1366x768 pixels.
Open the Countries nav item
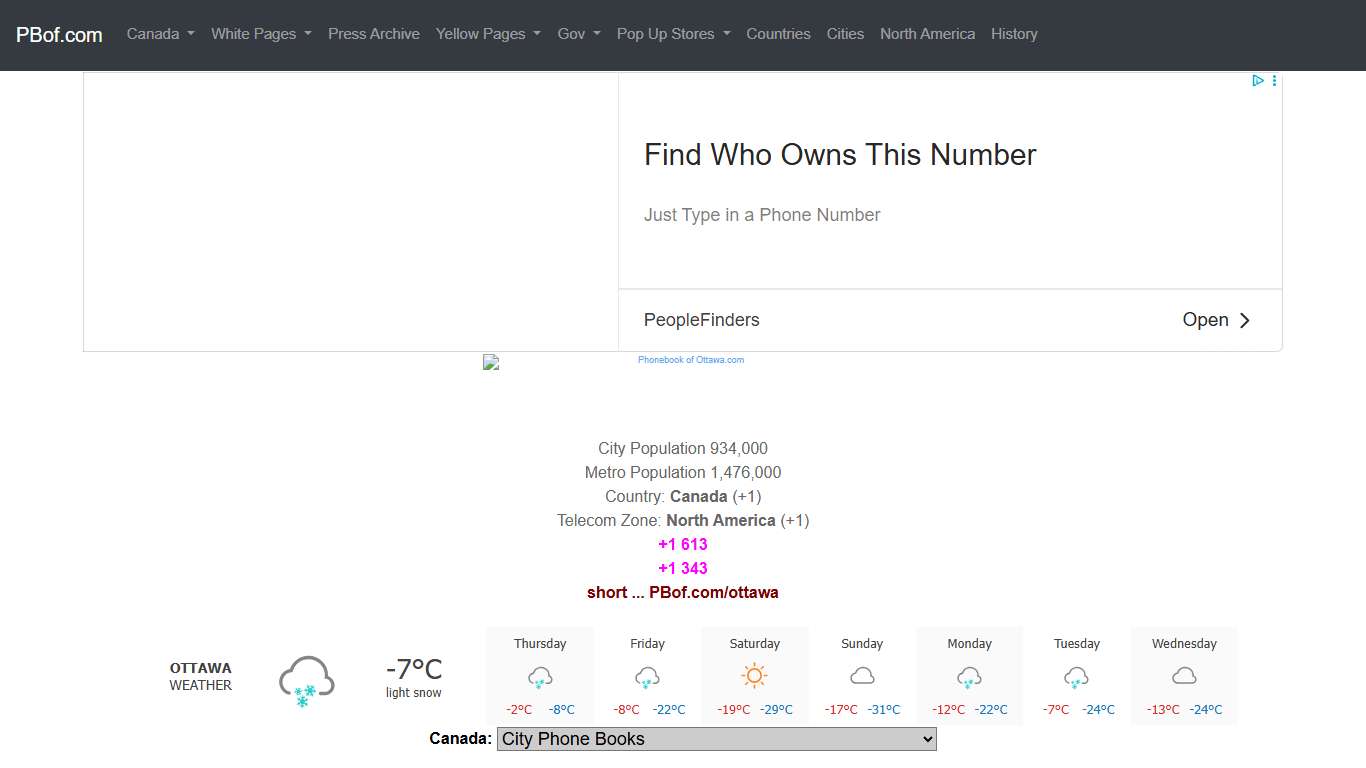[x=778, y=34]
